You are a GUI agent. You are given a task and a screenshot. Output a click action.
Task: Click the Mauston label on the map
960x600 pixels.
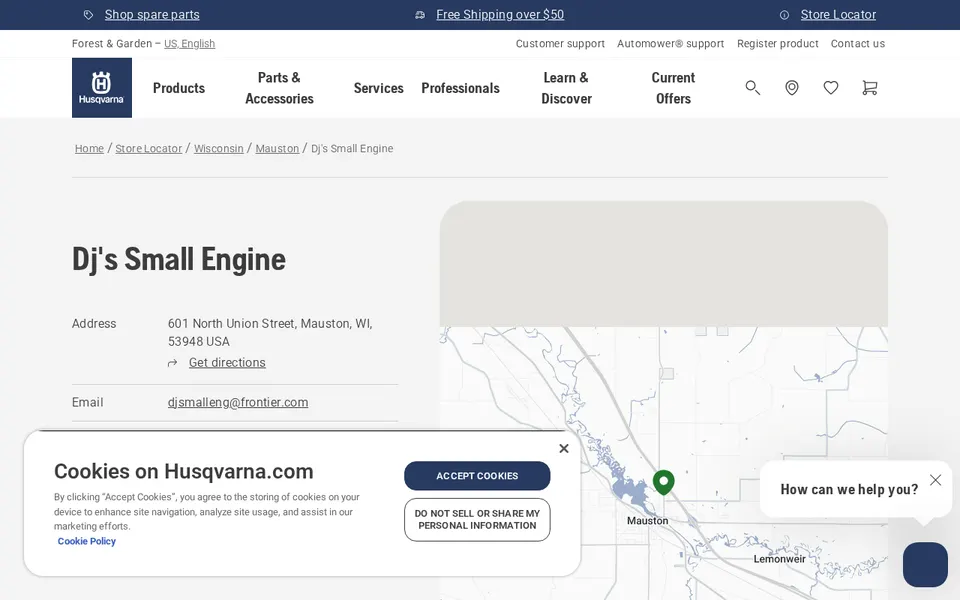(x=648, y=520)
